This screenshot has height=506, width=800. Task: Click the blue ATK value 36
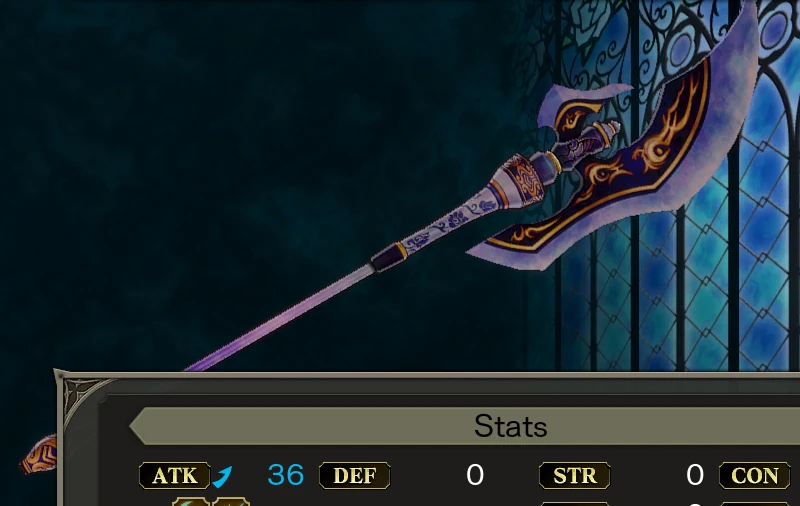click(286, 475)
